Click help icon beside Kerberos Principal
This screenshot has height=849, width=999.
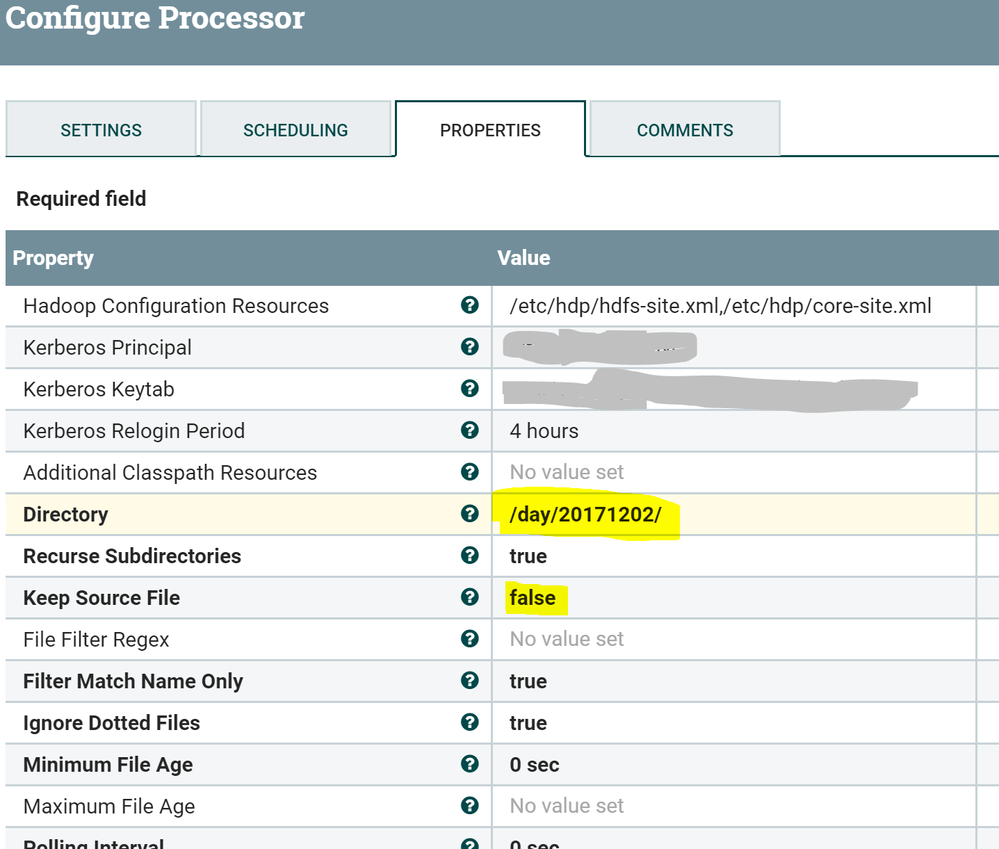pyautogui.click(x=469, y=347)
